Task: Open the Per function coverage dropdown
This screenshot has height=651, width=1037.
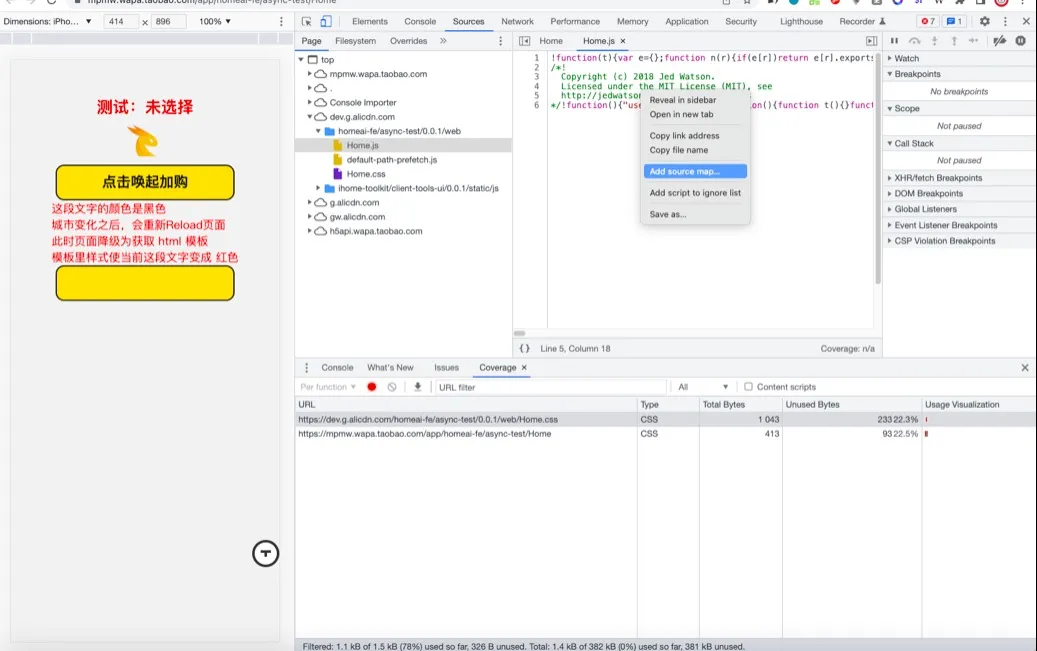Action: (328, 387)
